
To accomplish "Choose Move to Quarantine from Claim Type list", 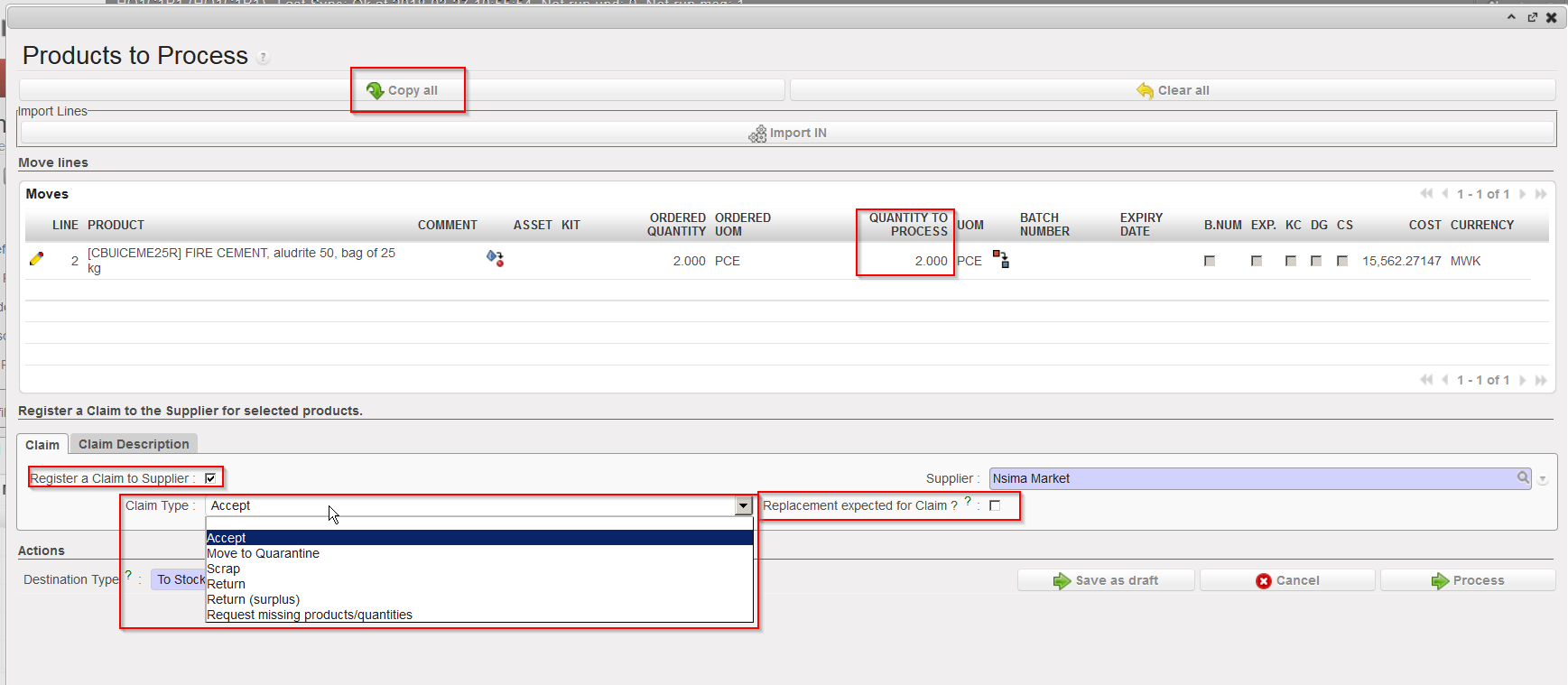I will point(263,553).
